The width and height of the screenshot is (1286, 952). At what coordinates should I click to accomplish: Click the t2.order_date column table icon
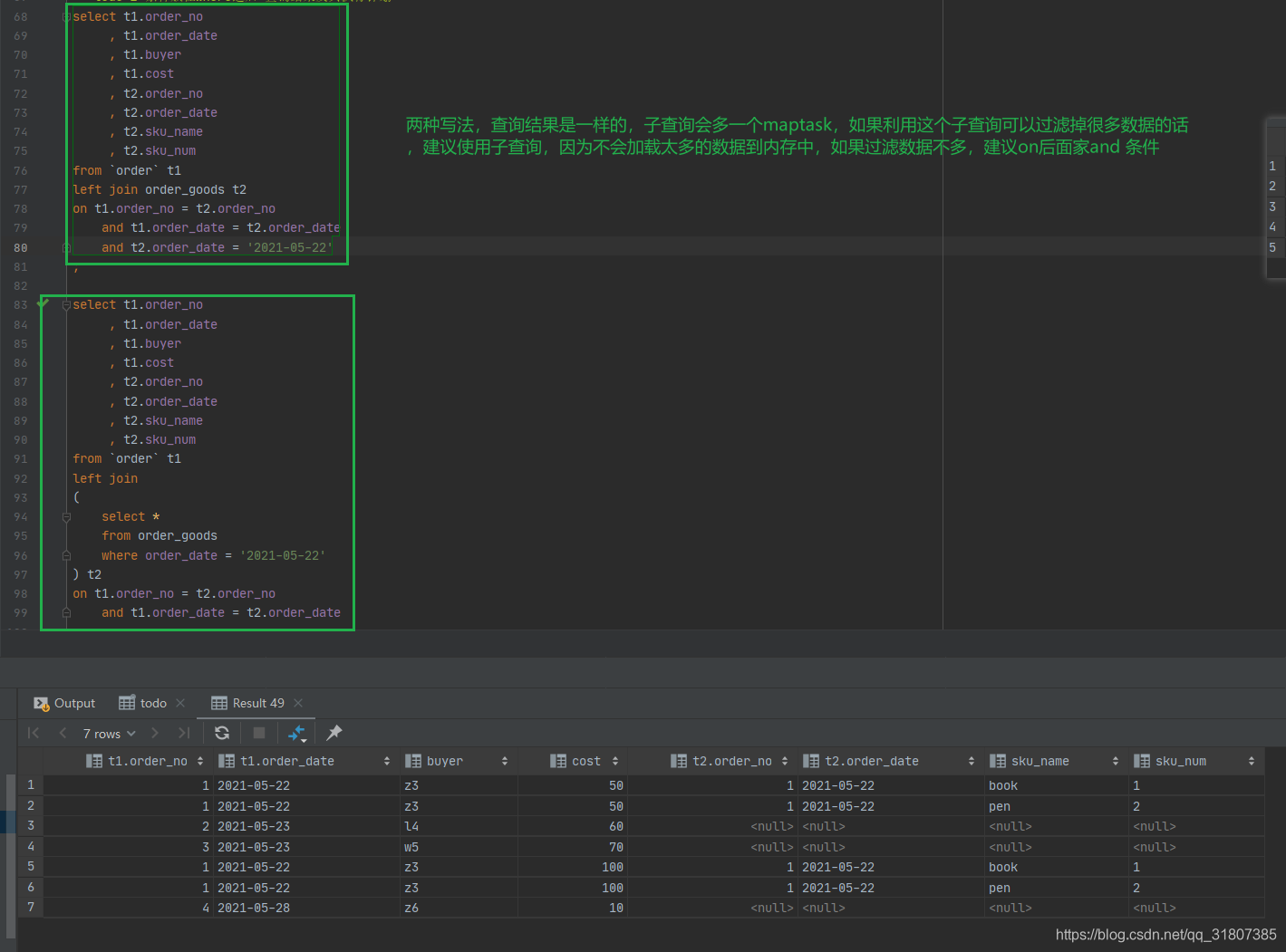(x=811, y=761)
